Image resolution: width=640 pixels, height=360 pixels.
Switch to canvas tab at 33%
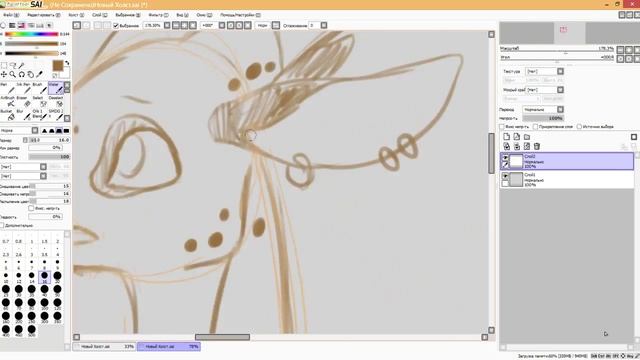point(105,347)
